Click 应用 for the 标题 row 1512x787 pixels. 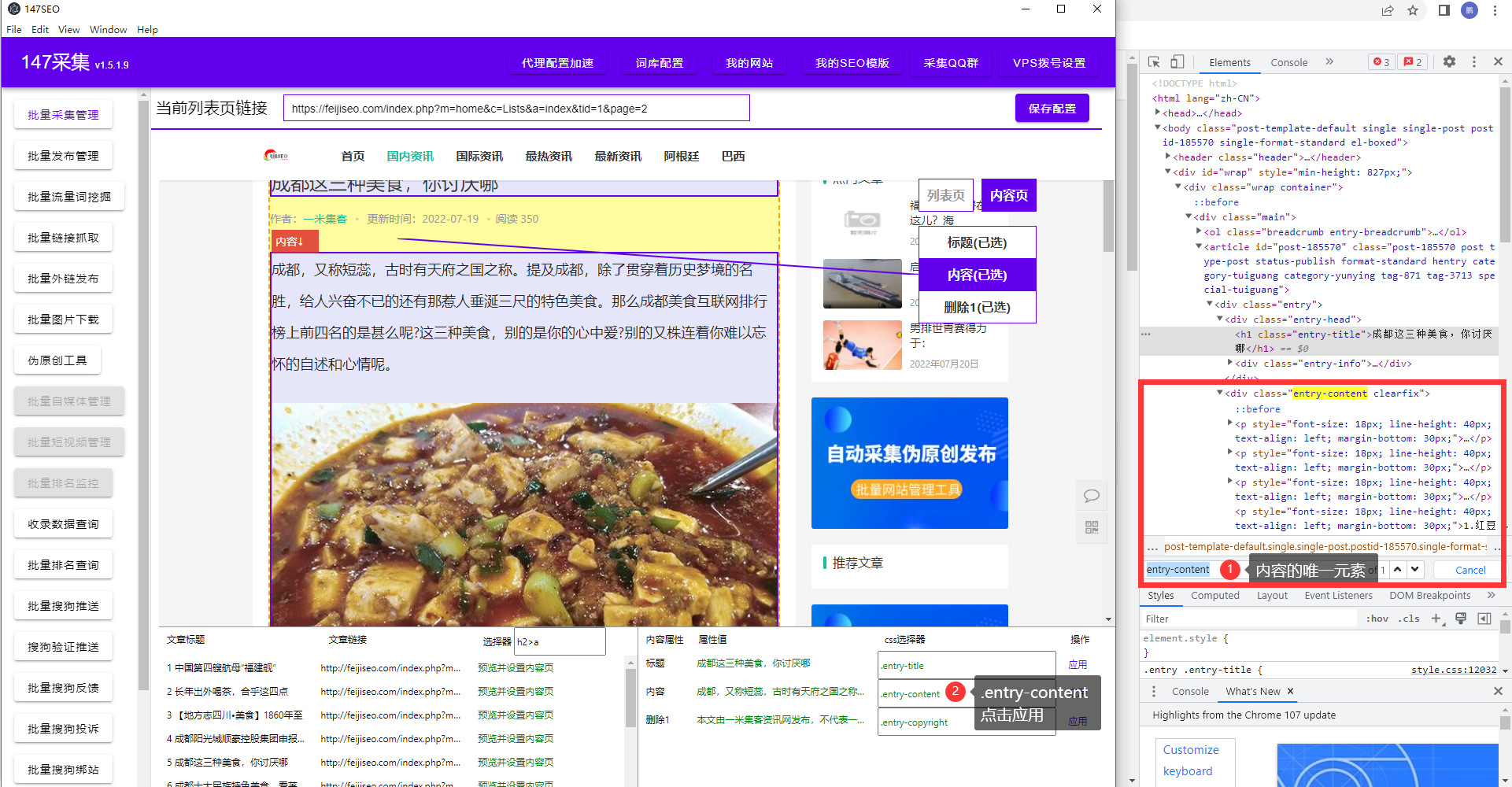tap(1078, 664)
